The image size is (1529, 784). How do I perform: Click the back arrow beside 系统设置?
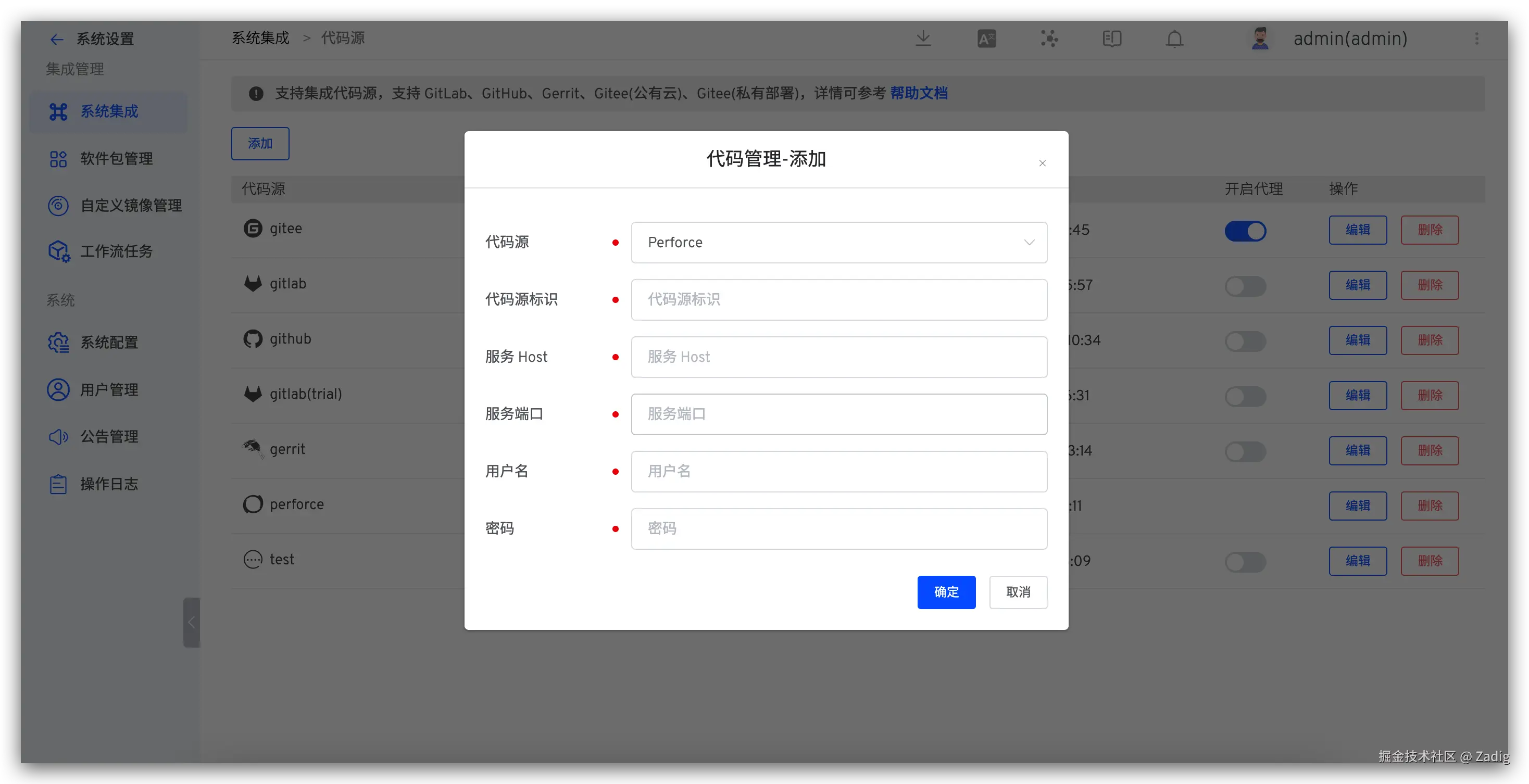coord(56,40)
